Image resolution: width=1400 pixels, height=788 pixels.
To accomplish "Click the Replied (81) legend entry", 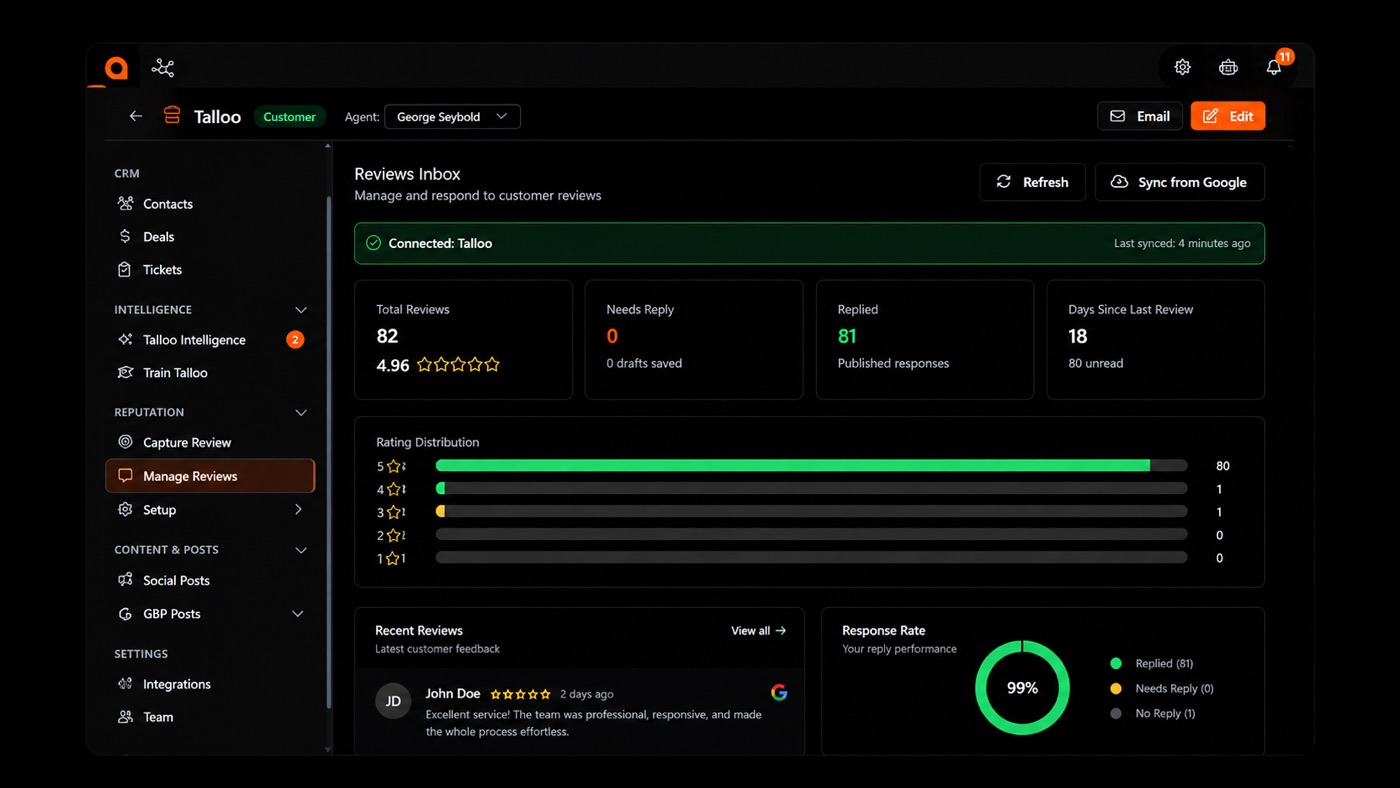I will (1152, 664).
